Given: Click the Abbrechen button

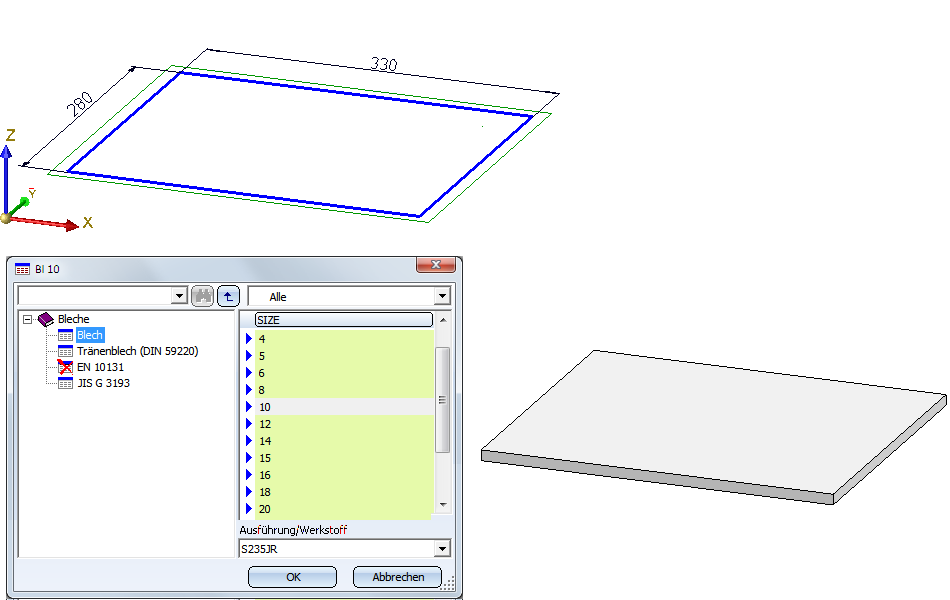Looking at the screenshot, I should coord(397,577).
